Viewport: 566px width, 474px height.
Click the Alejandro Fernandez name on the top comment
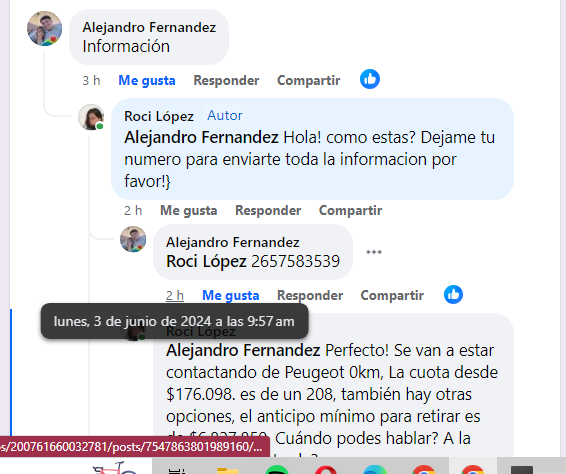point(149,27)
